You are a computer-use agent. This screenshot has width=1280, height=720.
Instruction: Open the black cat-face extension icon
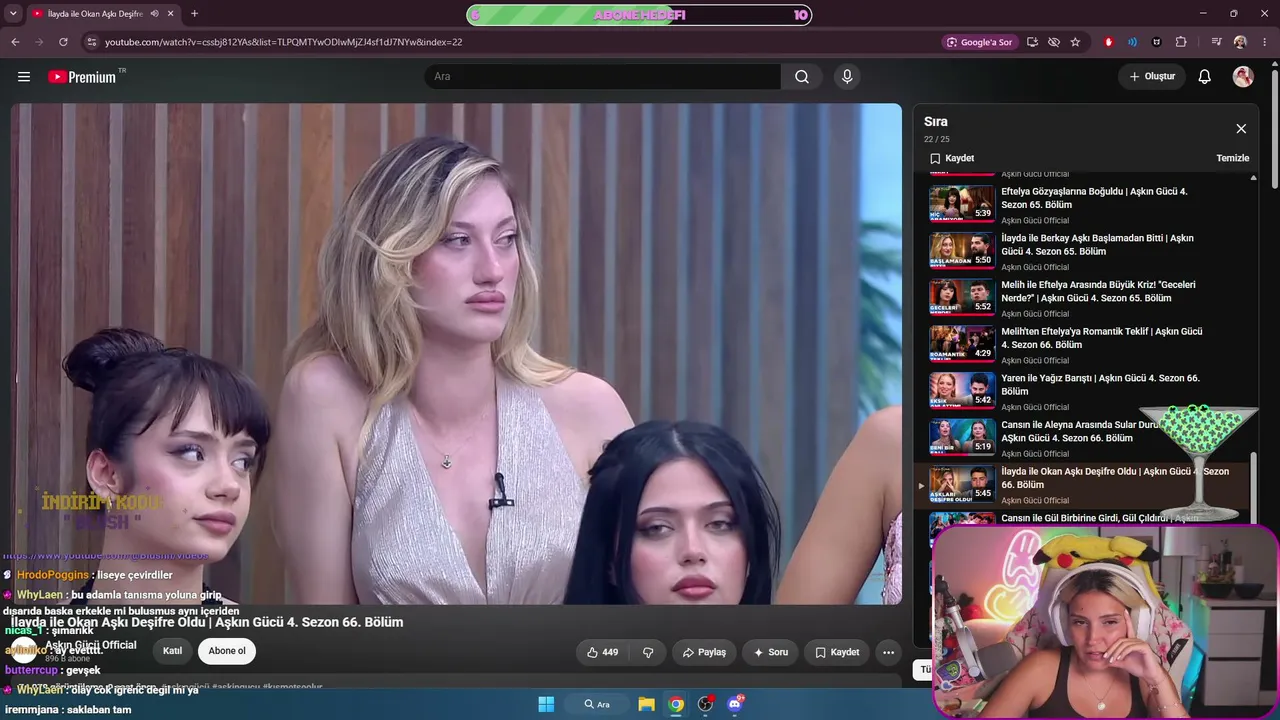tap(1157, 42)
